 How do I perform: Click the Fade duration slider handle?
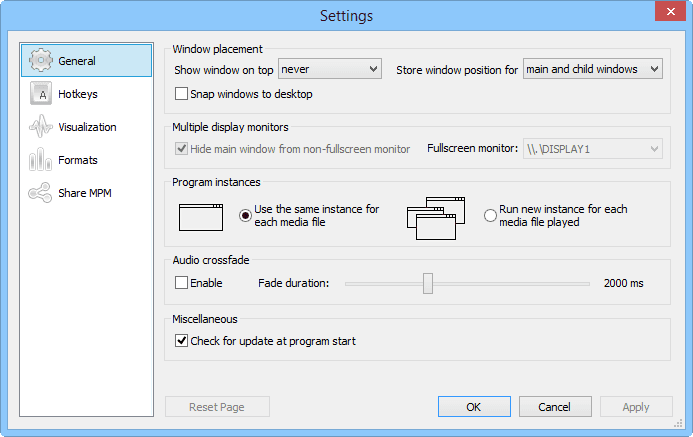click(x=427, y=283)
